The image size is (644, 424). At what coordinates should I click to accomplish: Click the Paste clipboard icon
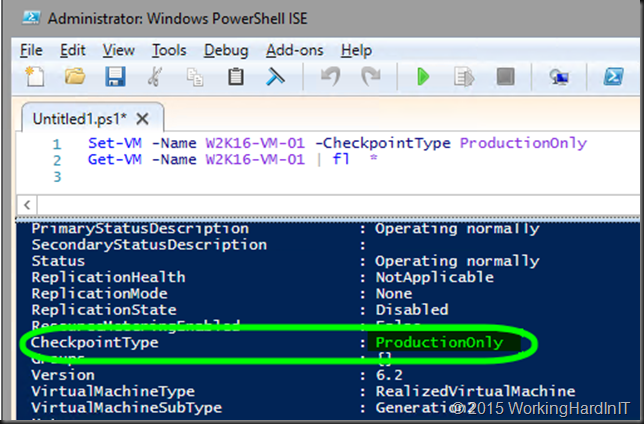tap(236, 76)
